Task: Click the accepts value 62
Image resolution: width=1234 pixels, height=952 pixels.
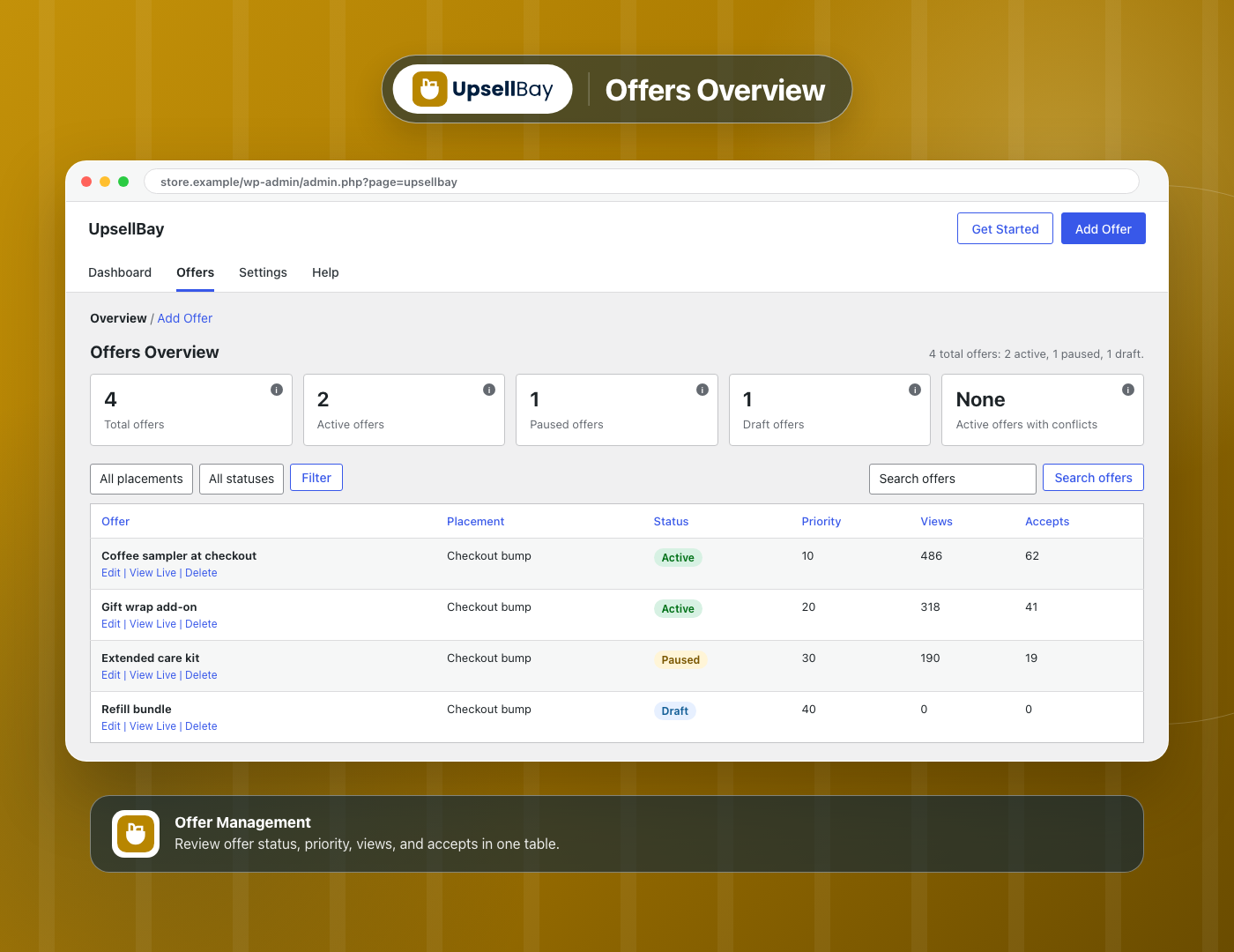Action: pyautogui.click(x=1032, y=556)
